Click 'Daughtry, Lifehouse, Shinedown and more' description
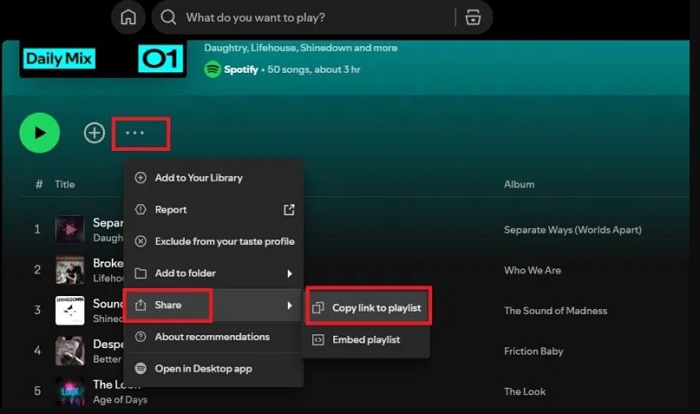This screenshot has width=700, height=414. 301,48
